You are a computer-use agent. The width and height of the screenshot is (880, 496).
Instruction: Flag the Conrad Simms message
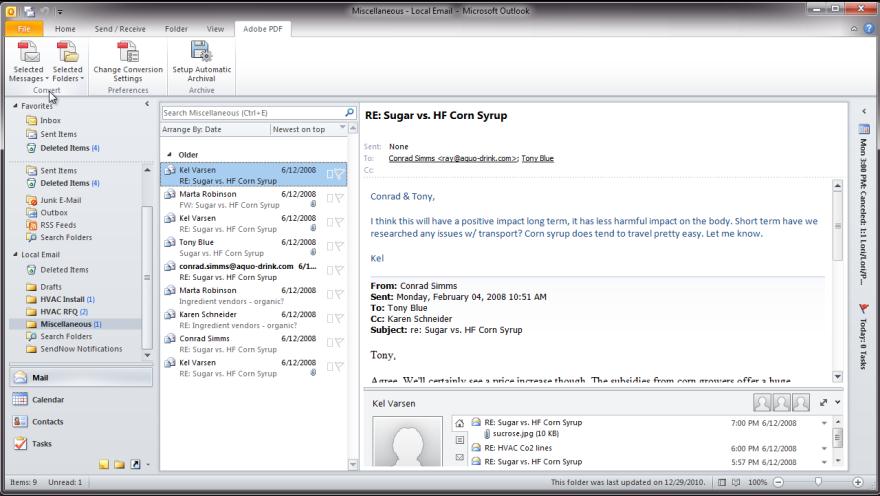tap(339, 343)
